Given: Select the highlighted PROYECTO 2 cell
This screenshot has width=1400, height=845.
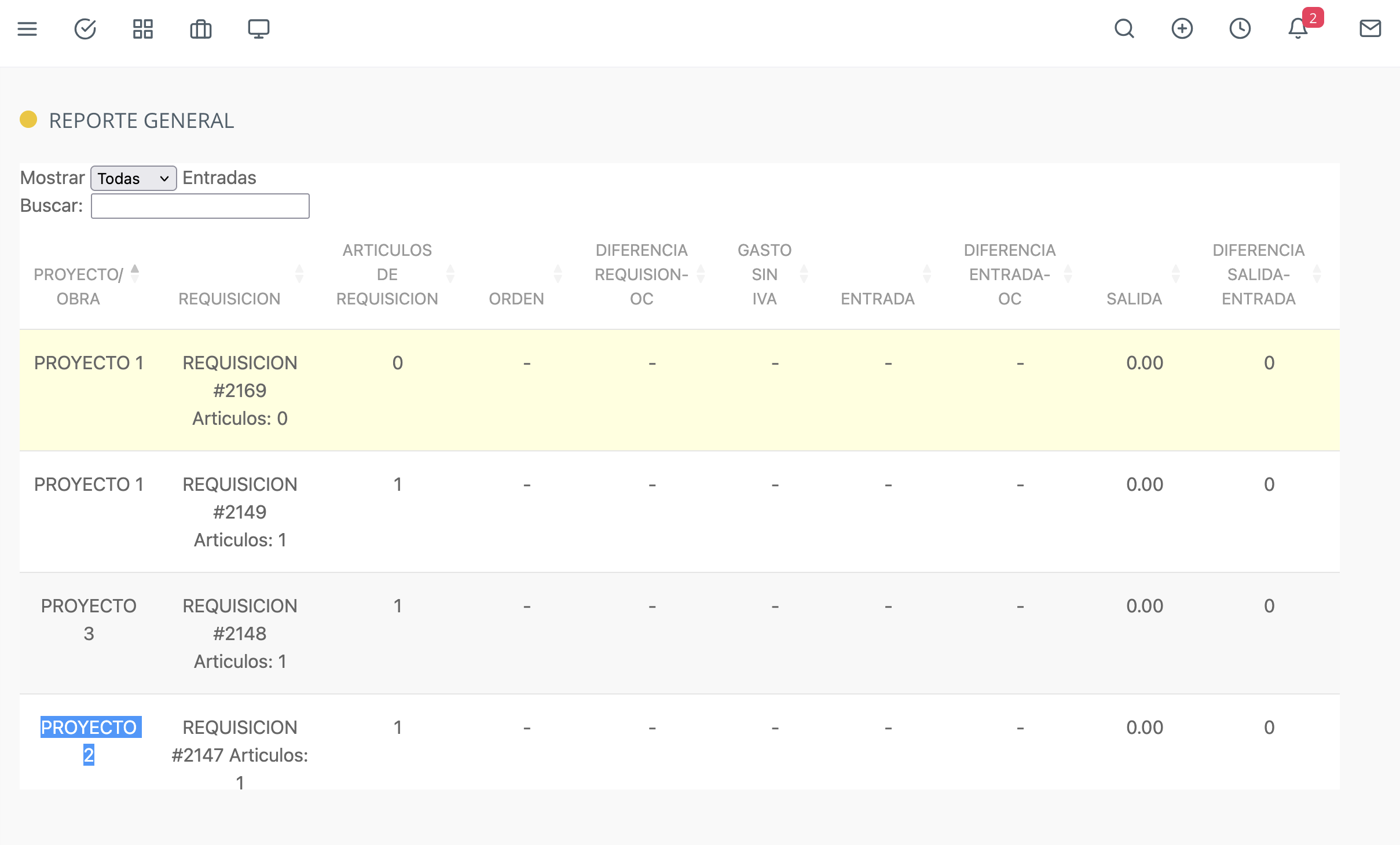Looking at the screenshot, I should [x=89, y=741].
